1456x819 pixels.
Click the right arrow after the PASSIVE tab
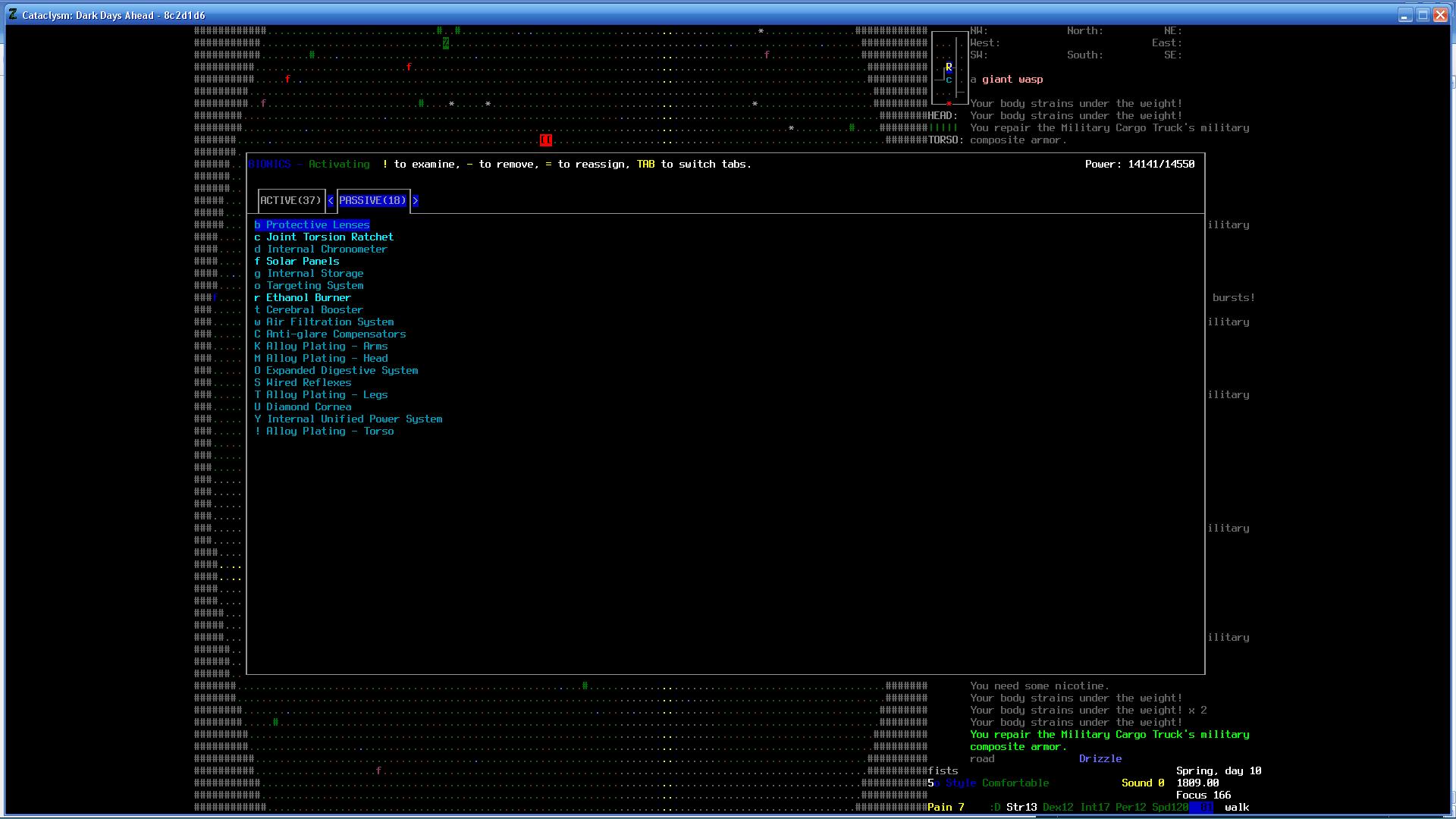pos(416,201)
